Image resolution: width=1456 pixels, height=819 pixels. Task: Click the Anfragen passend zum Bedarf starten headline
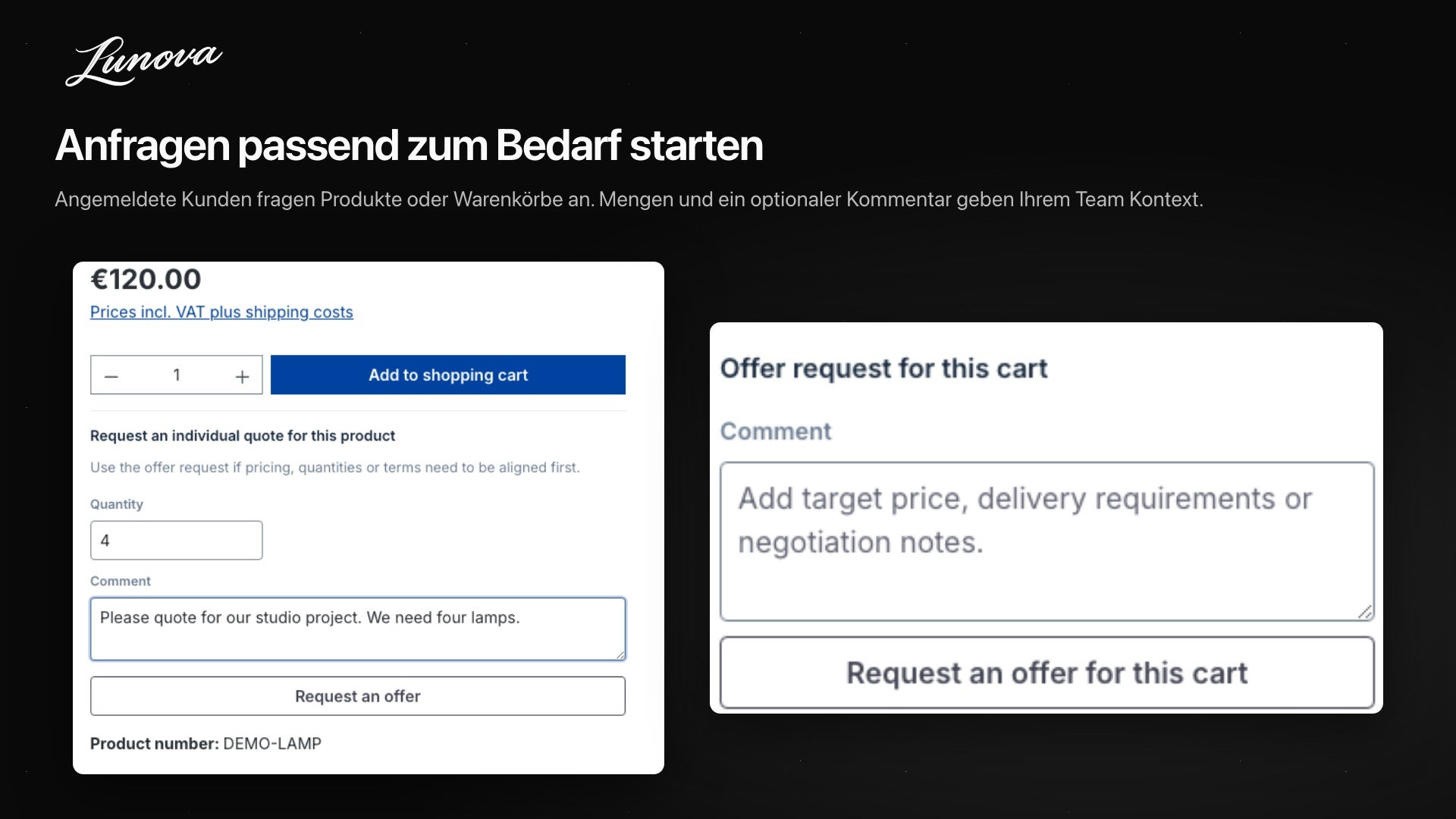pyautogui.click(x=409, y=145)
